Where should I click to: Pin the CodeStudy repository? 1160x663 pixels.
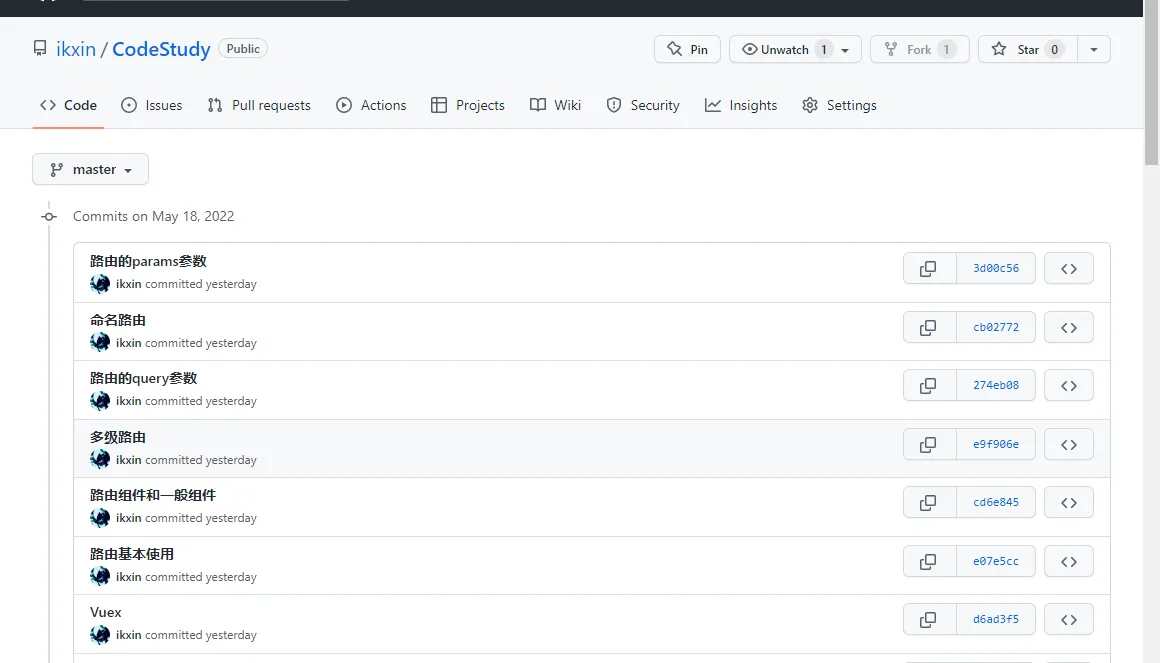click(687, 50)
